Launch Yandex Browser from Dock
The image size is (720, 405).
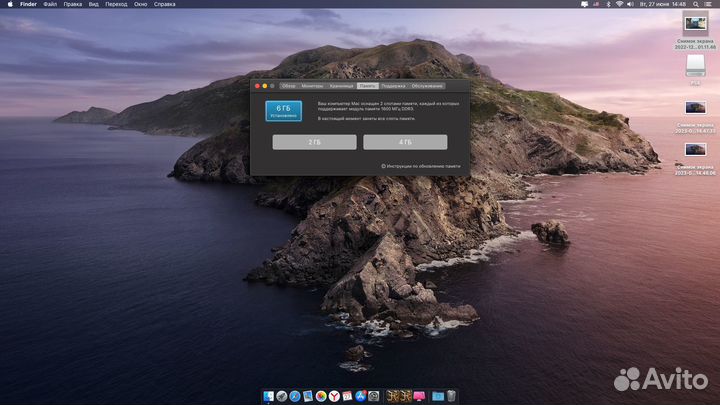click(x=334, y=396)
